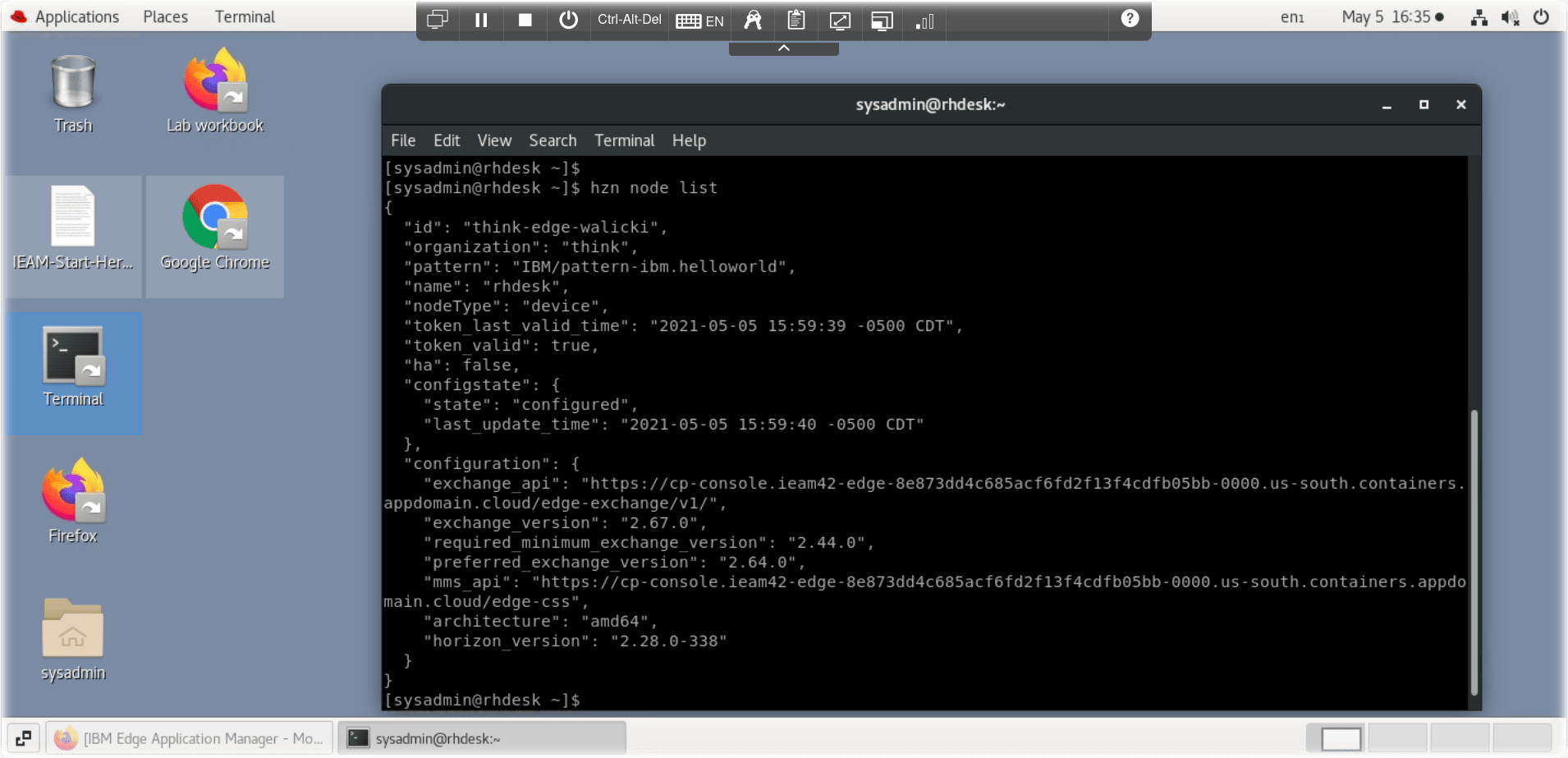
Task: Open the Edit menu in terminal
Action: 447,140
